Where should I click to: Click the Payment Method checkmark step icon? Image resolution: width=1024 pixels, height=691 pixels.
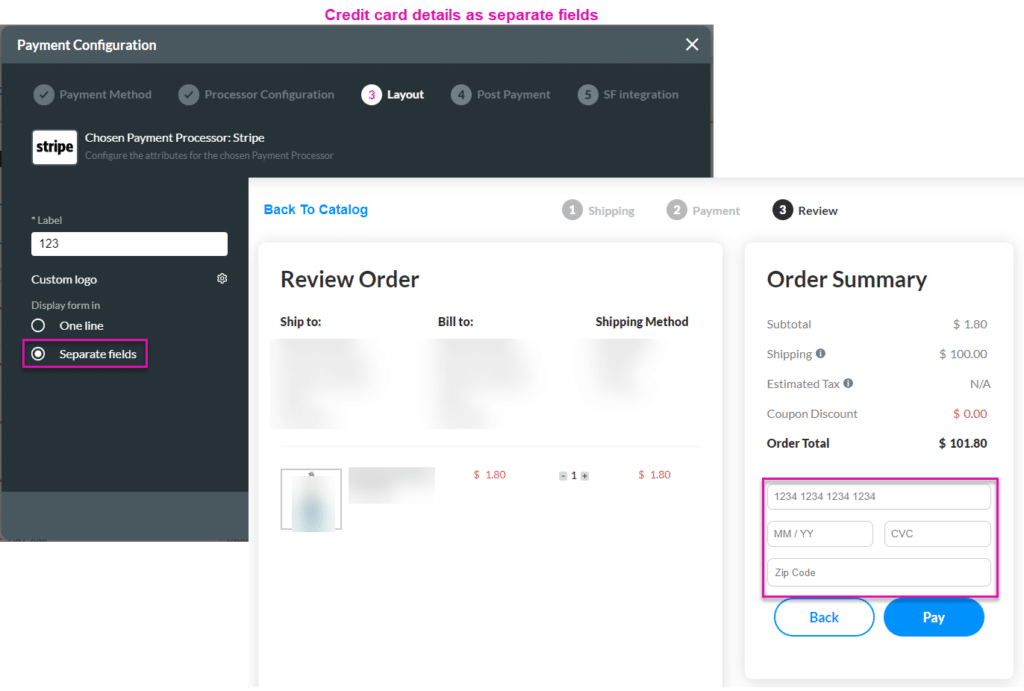[44, 95]
